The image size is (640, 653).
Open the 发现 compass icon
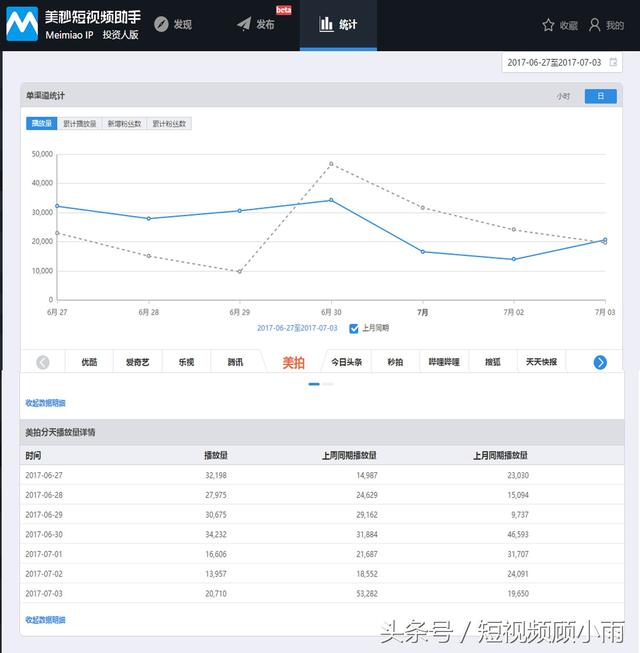pyautogui.click(x=161, y=24)
